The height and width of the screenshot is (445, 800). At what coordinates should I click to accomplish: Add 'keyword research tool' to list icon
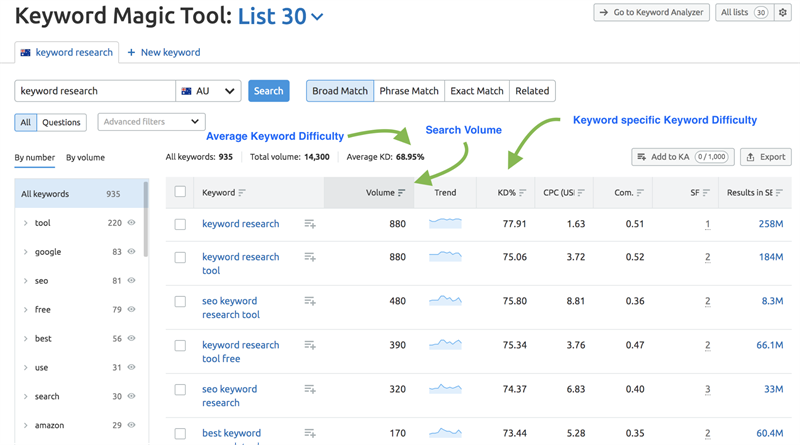click(x=310, y=257)
